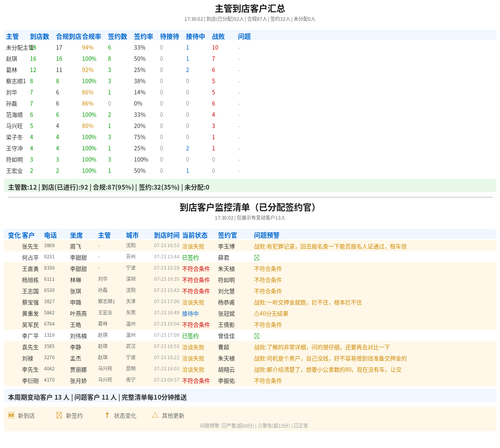The width and height of the screenshot is (500, 448).
Task: Click the 14% signing rate cell
Action: (x=140, y=92)
